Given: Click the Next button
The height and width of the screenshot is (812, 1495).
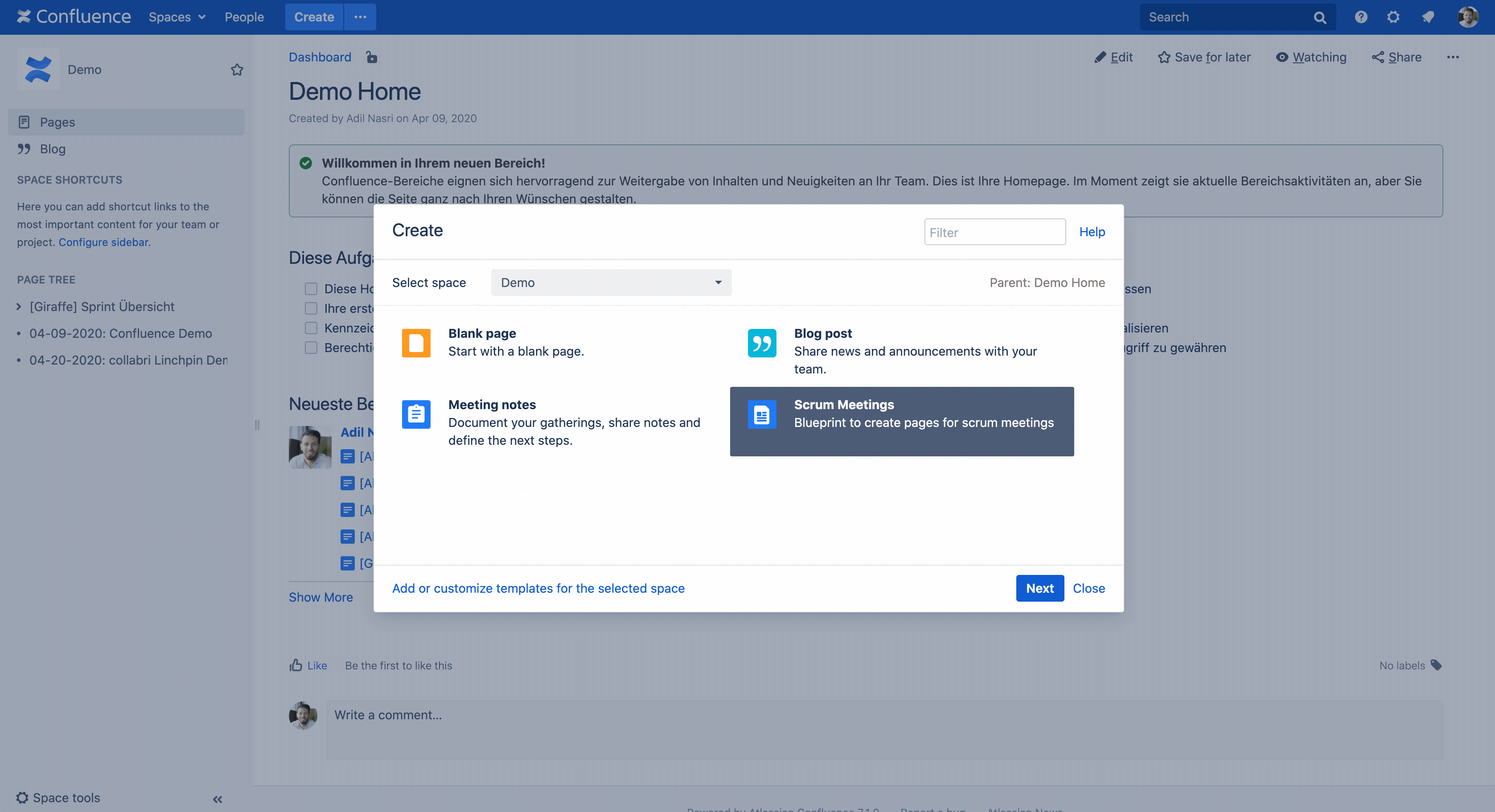Looking at the screenshot, I should point(1040,588).
